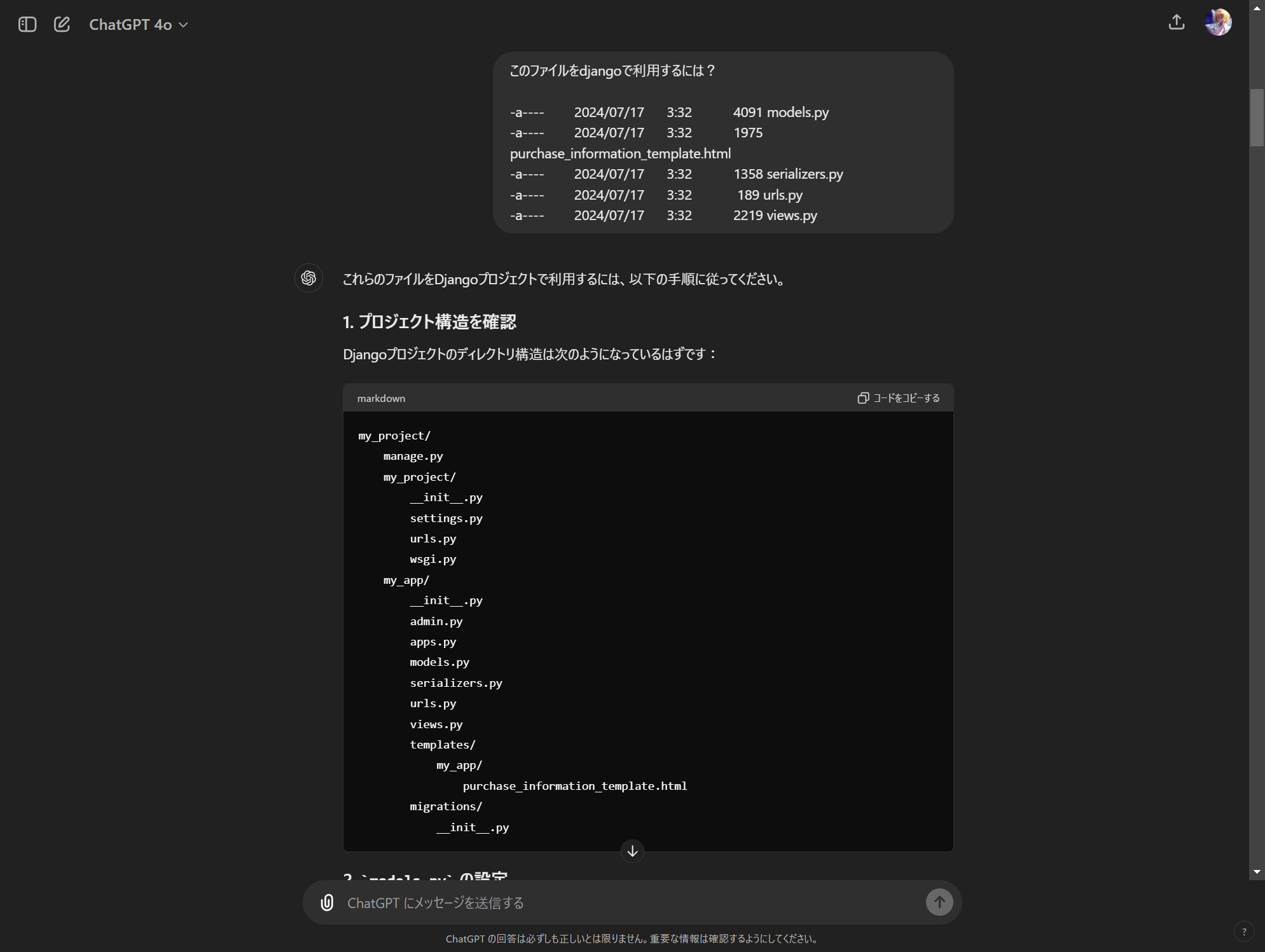
Task: Open the ChatGPT 4o model dropdown
Action: point(130,25)
